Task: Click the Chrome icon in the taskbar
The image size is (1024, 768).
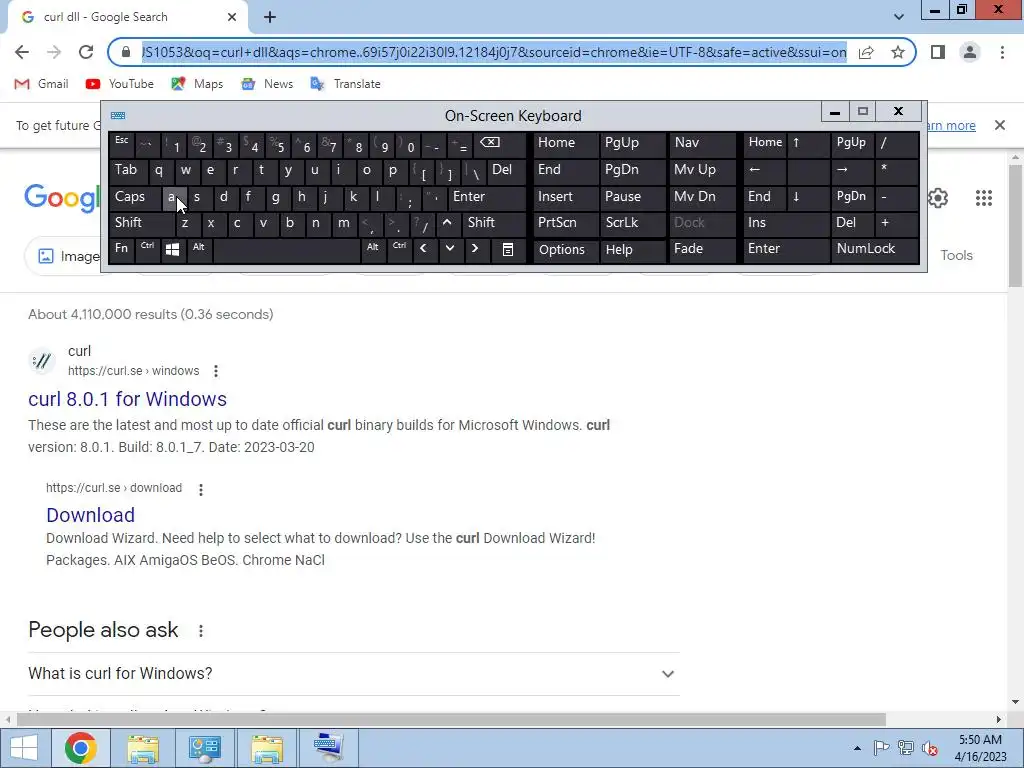Action: 80,748
